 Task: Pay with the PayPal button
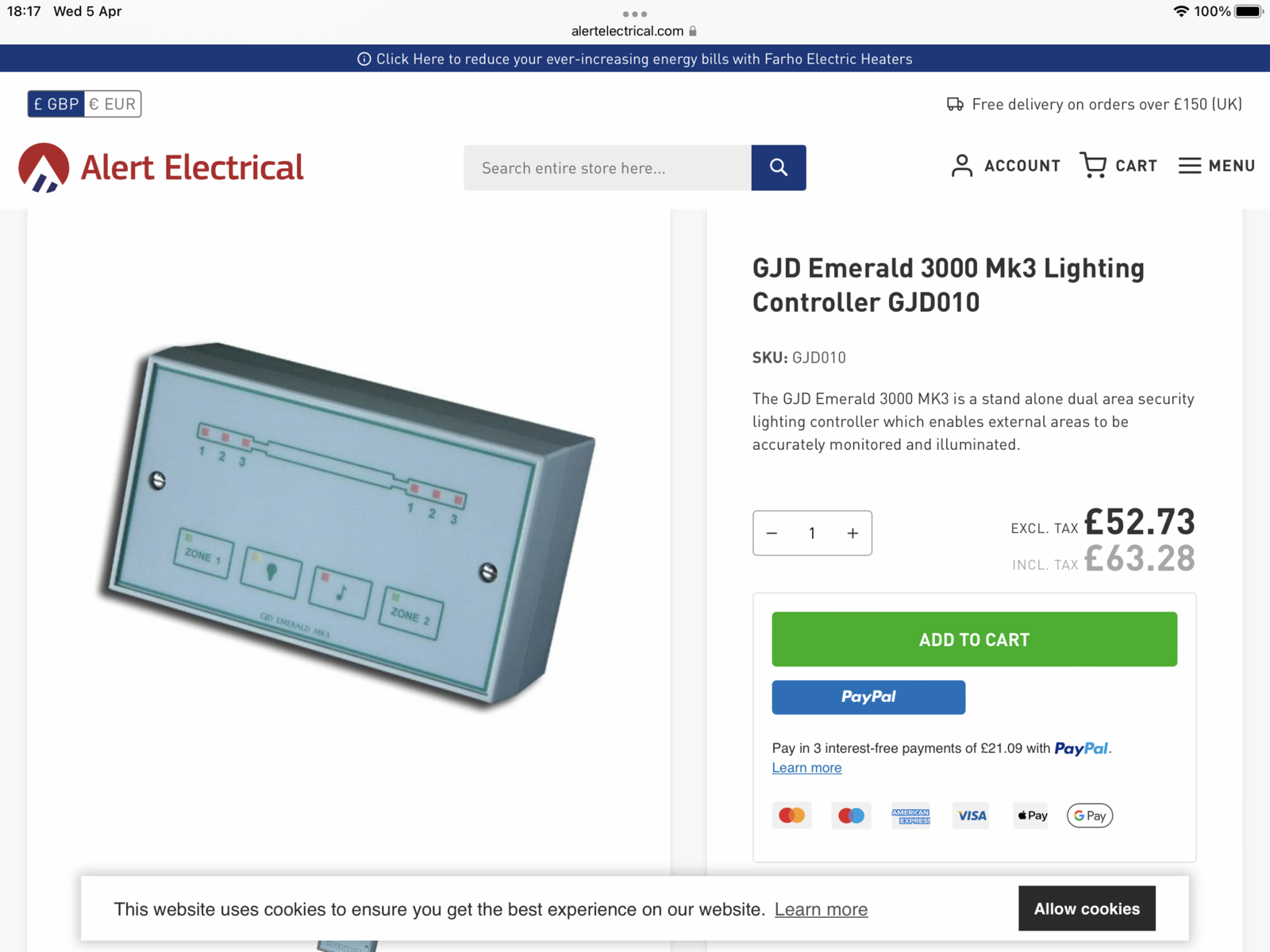[868, 697]
